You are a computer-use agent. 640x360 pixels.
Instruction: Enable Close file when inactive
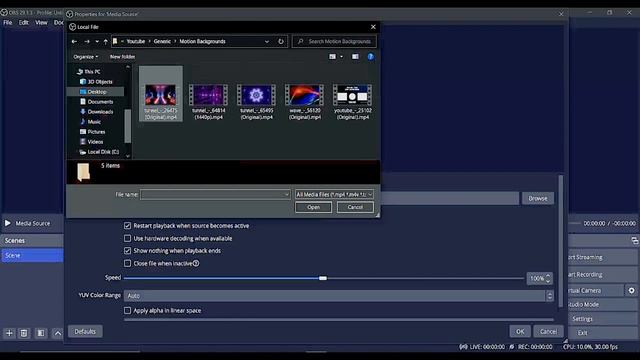pos(127,263)
